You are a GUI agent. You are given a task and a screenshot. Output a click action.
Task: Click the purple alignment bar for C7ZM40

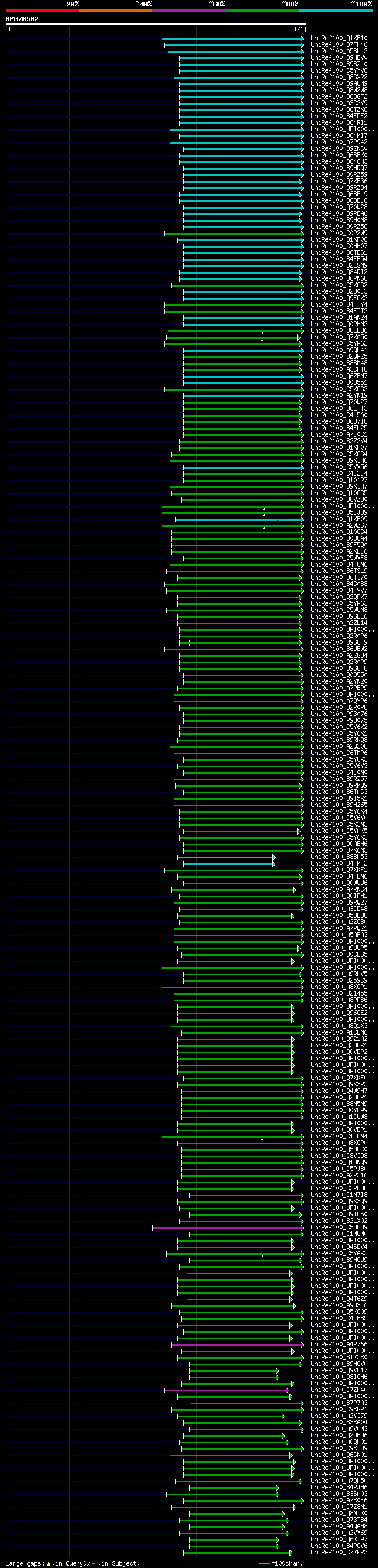coord(227,1390)
